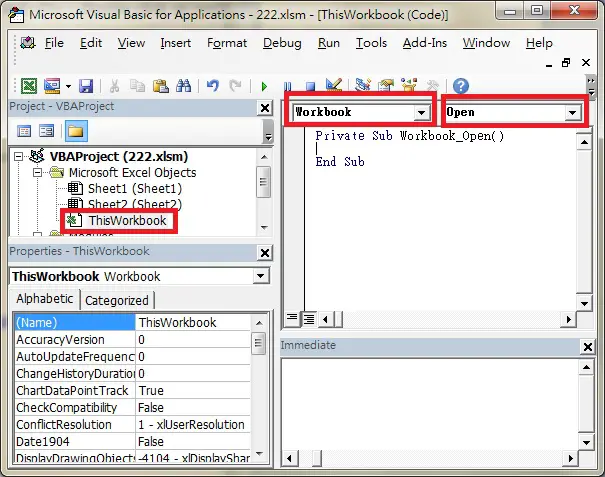
Task: Open Object Browser toolbar icon
Action: point(409,85)
